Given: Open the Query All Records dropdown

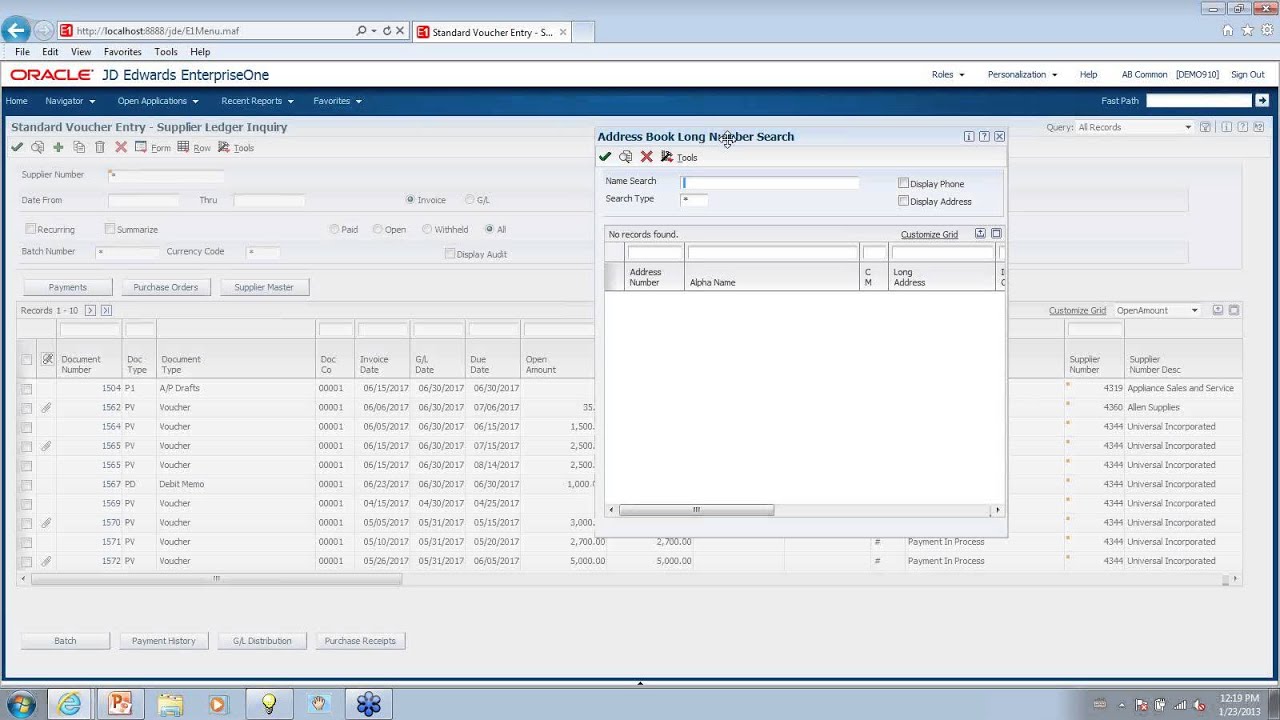Looking at the screenshot, I should click(x=1134, y=127).
